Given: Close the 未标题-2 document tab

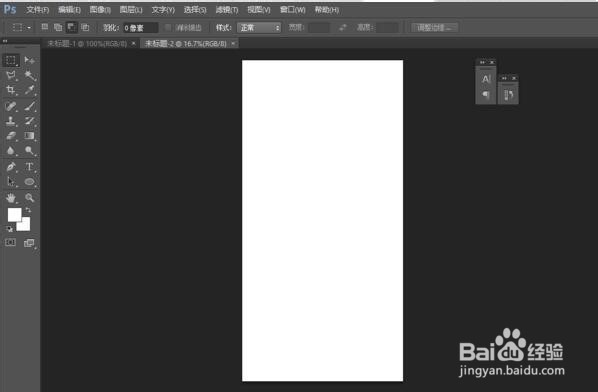Looking at the screenshot, I should point(233,44).
